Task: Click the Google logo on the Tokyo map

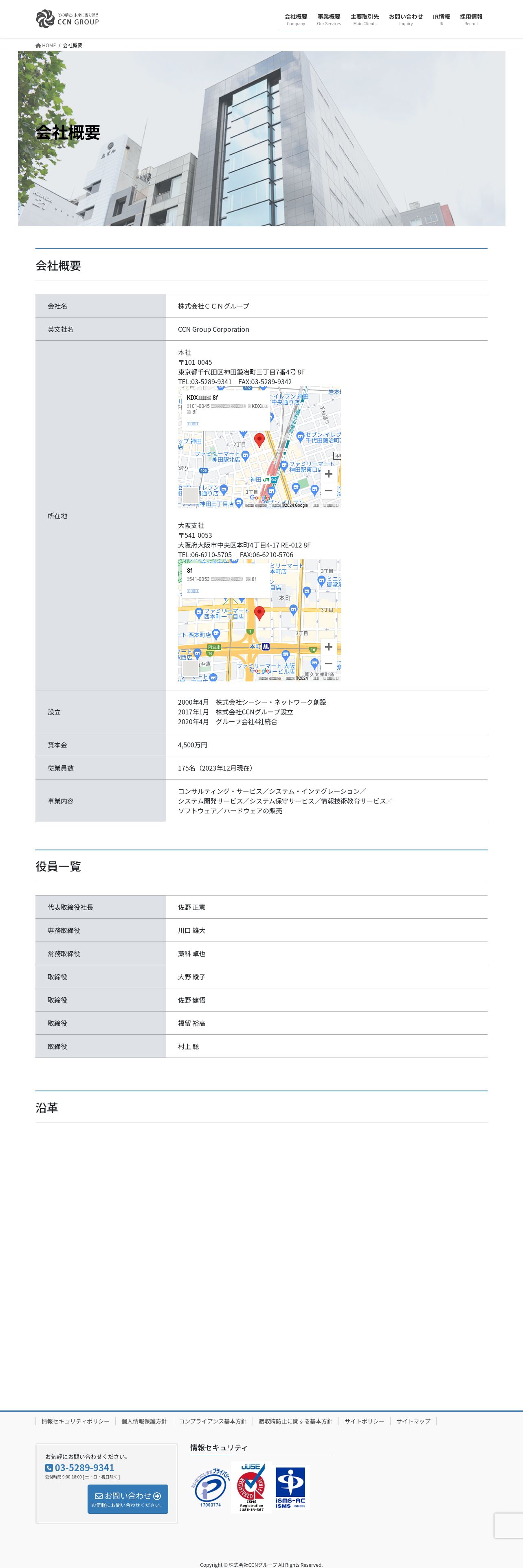Action: (259, 497)
